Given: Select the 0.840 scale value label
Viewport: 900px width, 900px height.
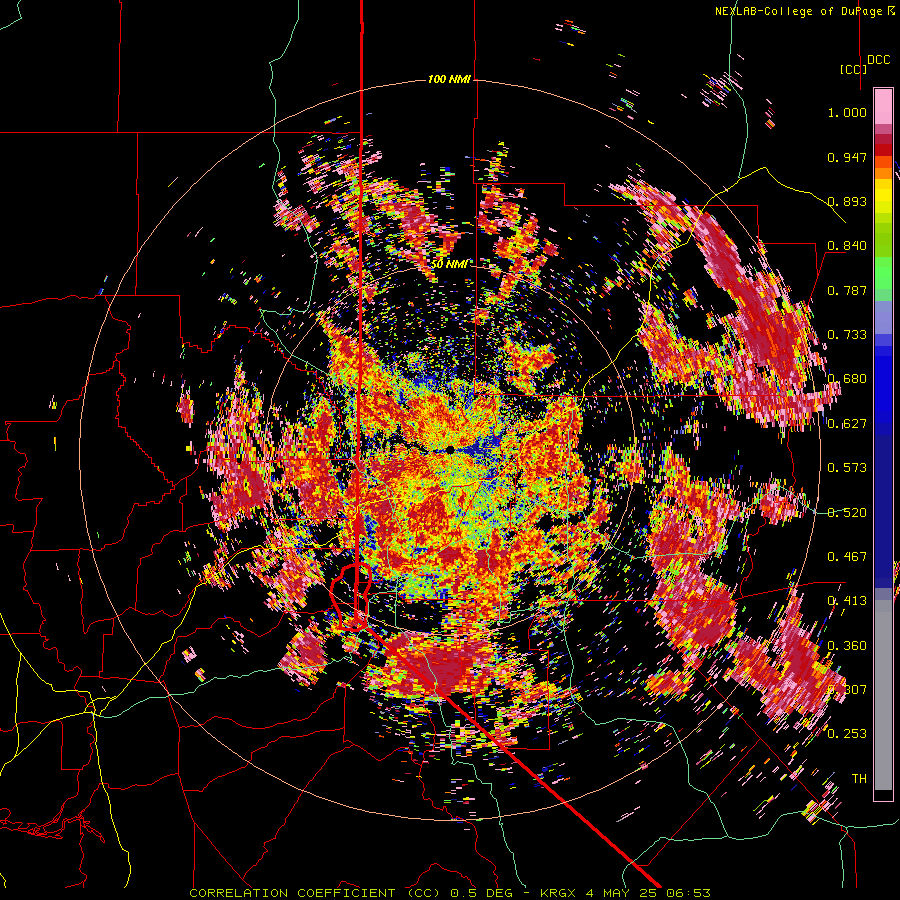Looking at the screenshot, I should click(x=847, y=246).
